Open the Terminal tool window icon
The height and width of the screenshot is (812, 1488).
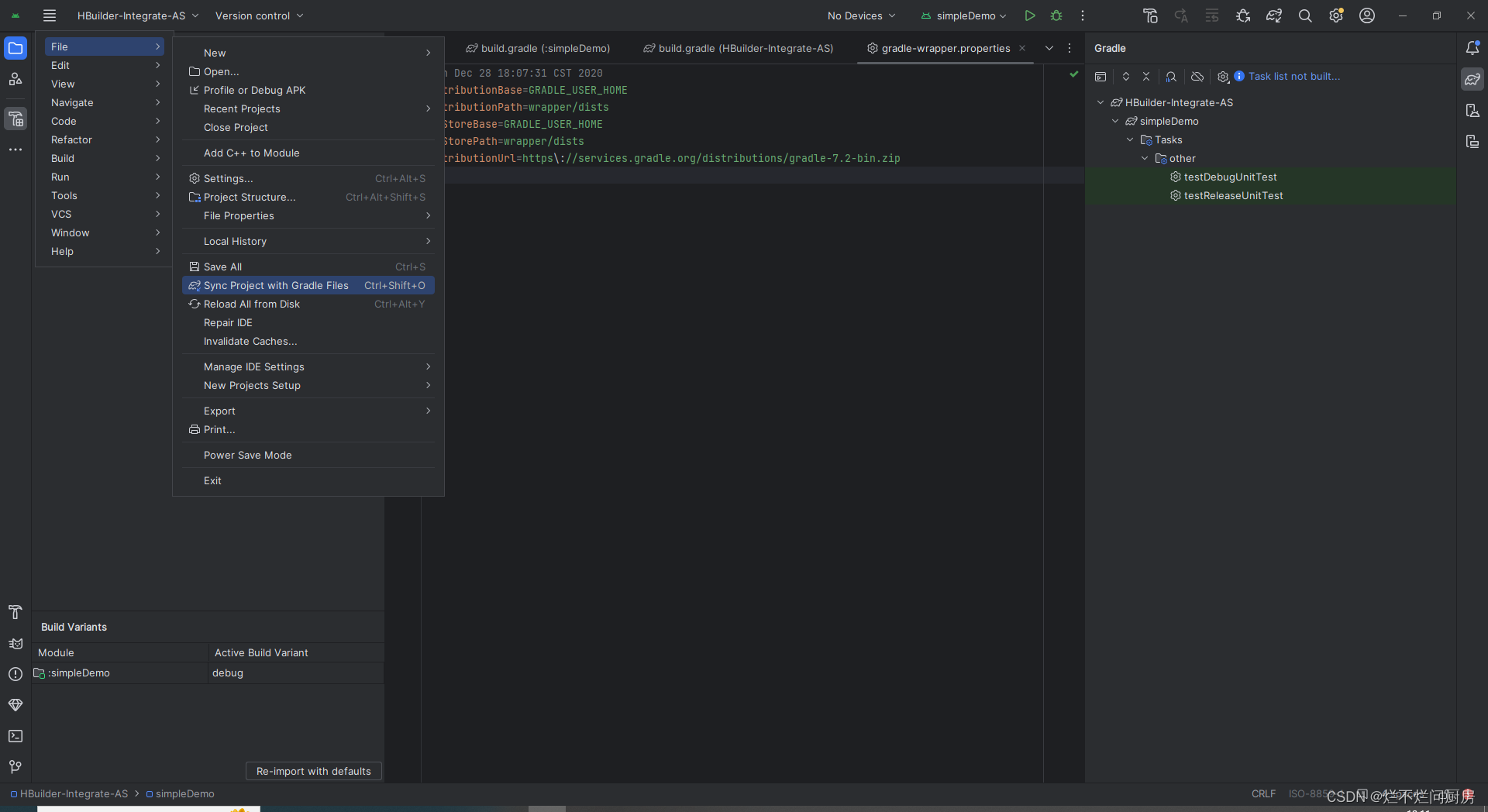point(15,736)
